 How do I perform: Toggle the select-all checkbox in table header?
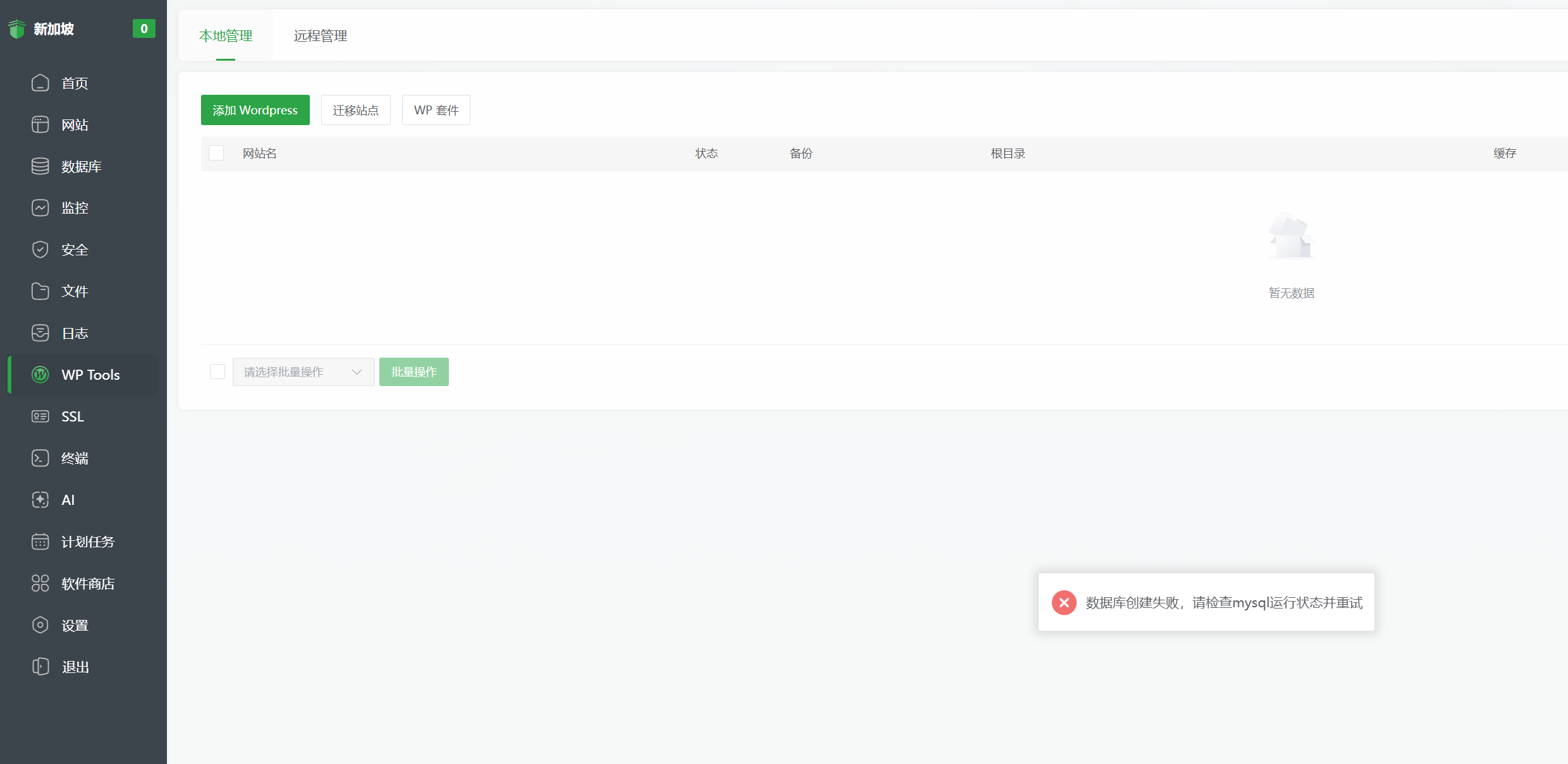[x=216, y=153]
